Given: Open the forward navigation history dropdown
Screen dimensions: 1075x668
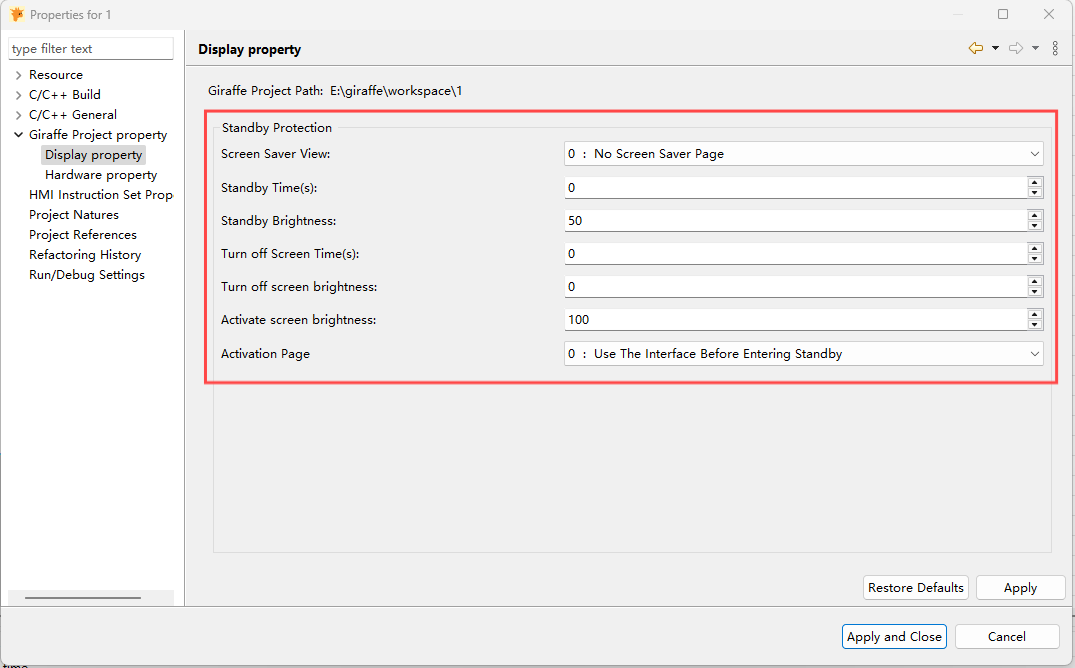Looking at the screenshot, I should (x=1034, y=48).
